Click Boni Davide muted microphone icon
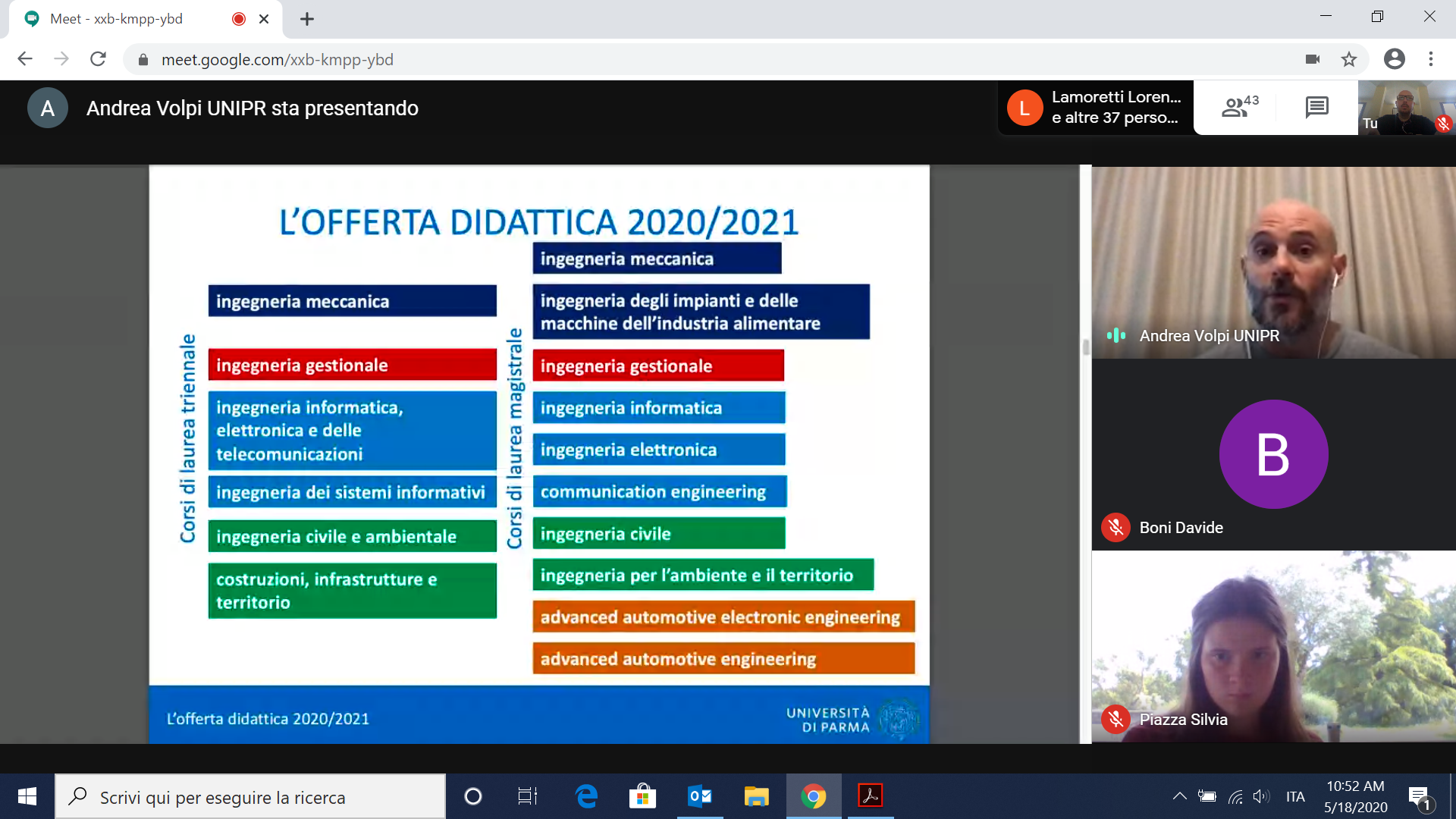1456x819 pixels. tap(1116, 527)
